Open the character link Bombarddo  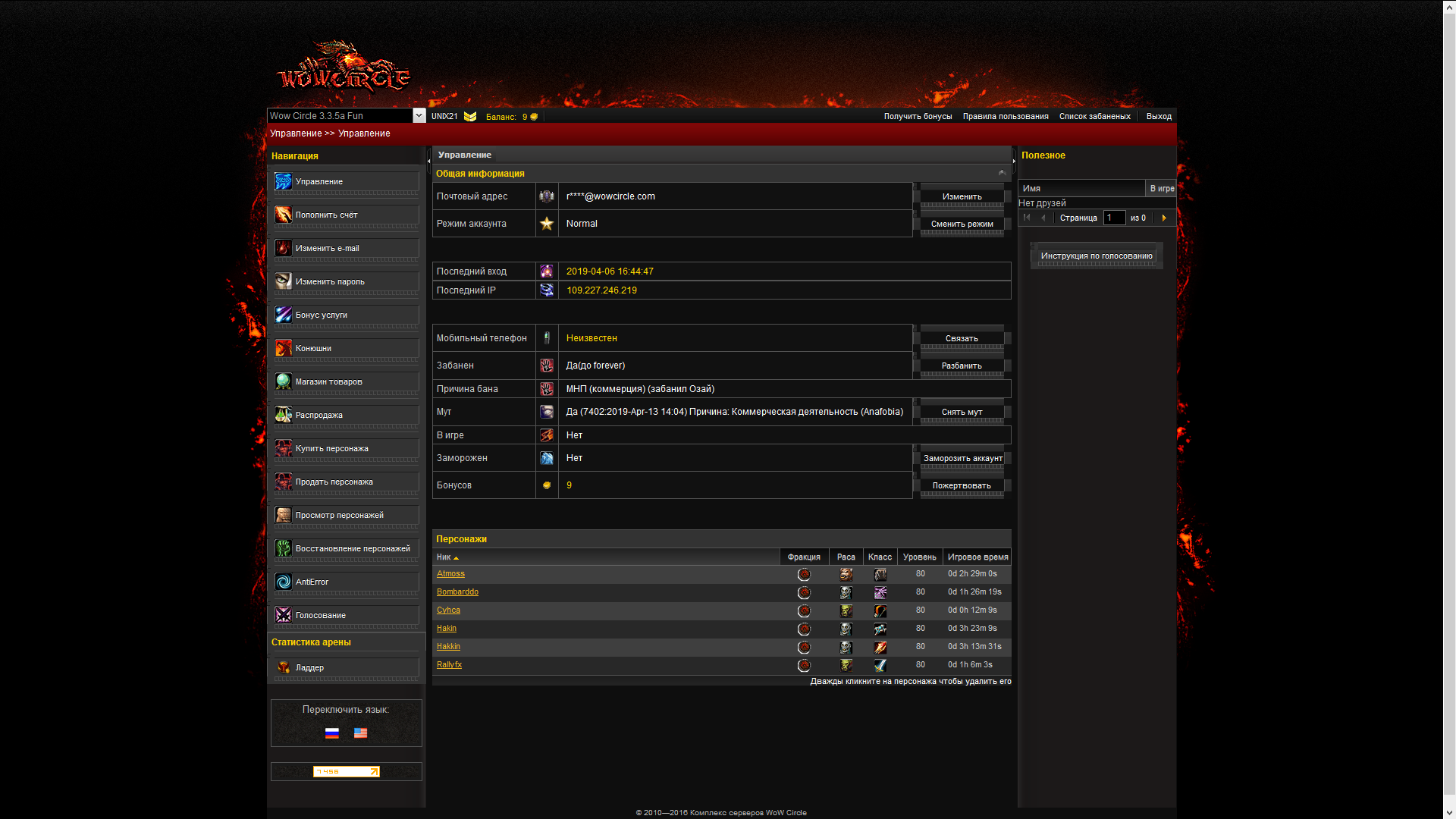coord(457,592)
